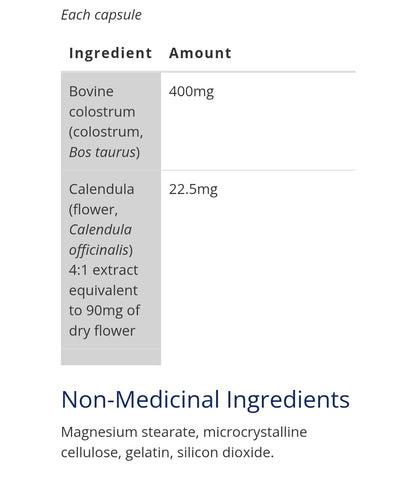416x480 pixels.
Task: Click the Calendula ingredient cell
Action: tap(111, 259)
